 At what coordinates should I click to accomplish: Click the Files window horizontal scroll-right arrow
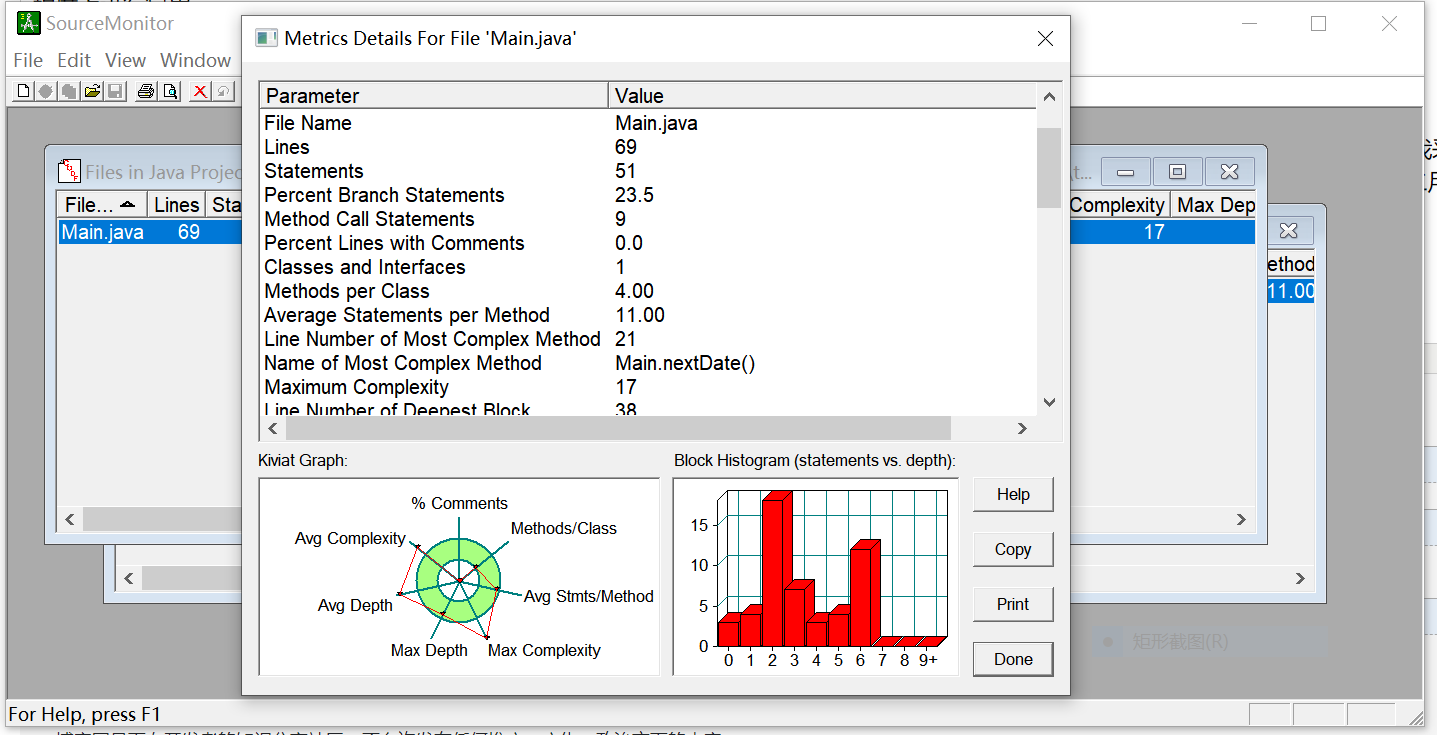[1241, 520]
